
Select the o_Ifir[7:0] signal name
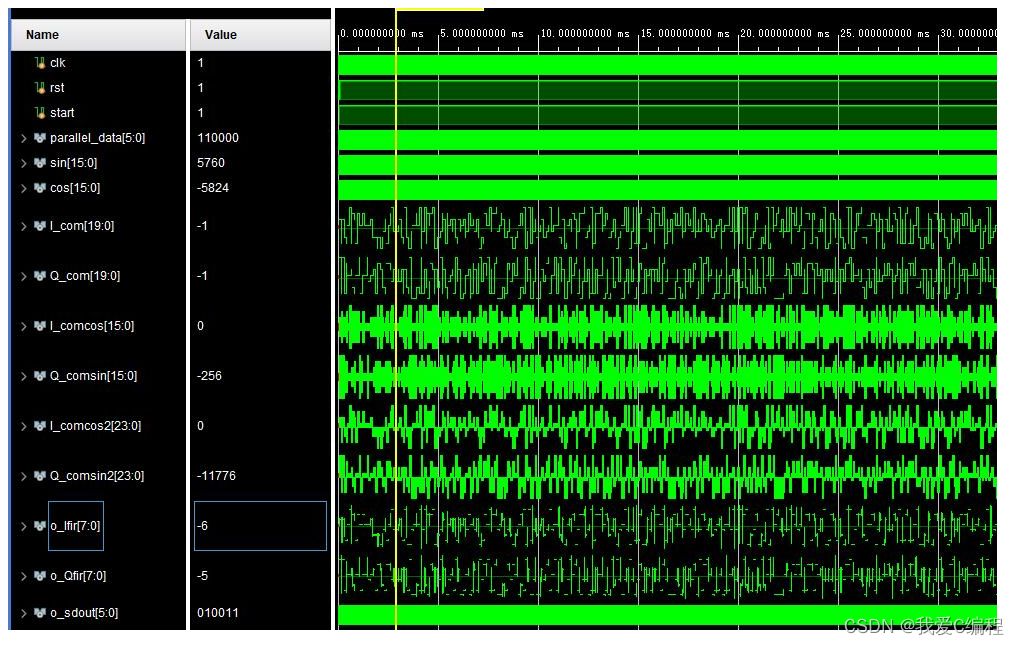pyautogui.click(x=75, y=526)
